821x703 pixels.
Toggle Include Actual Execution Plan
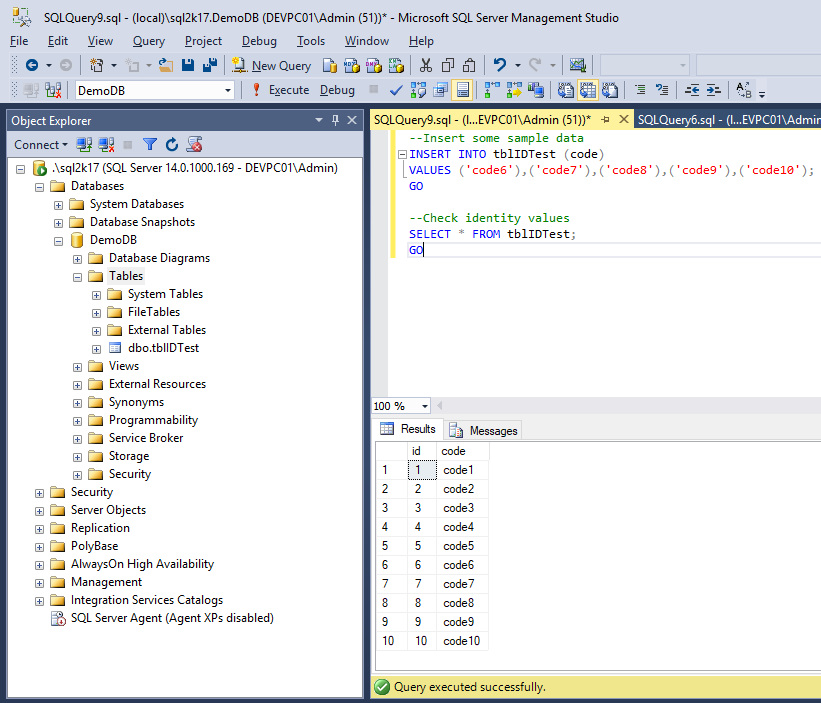tap(492, 90)
